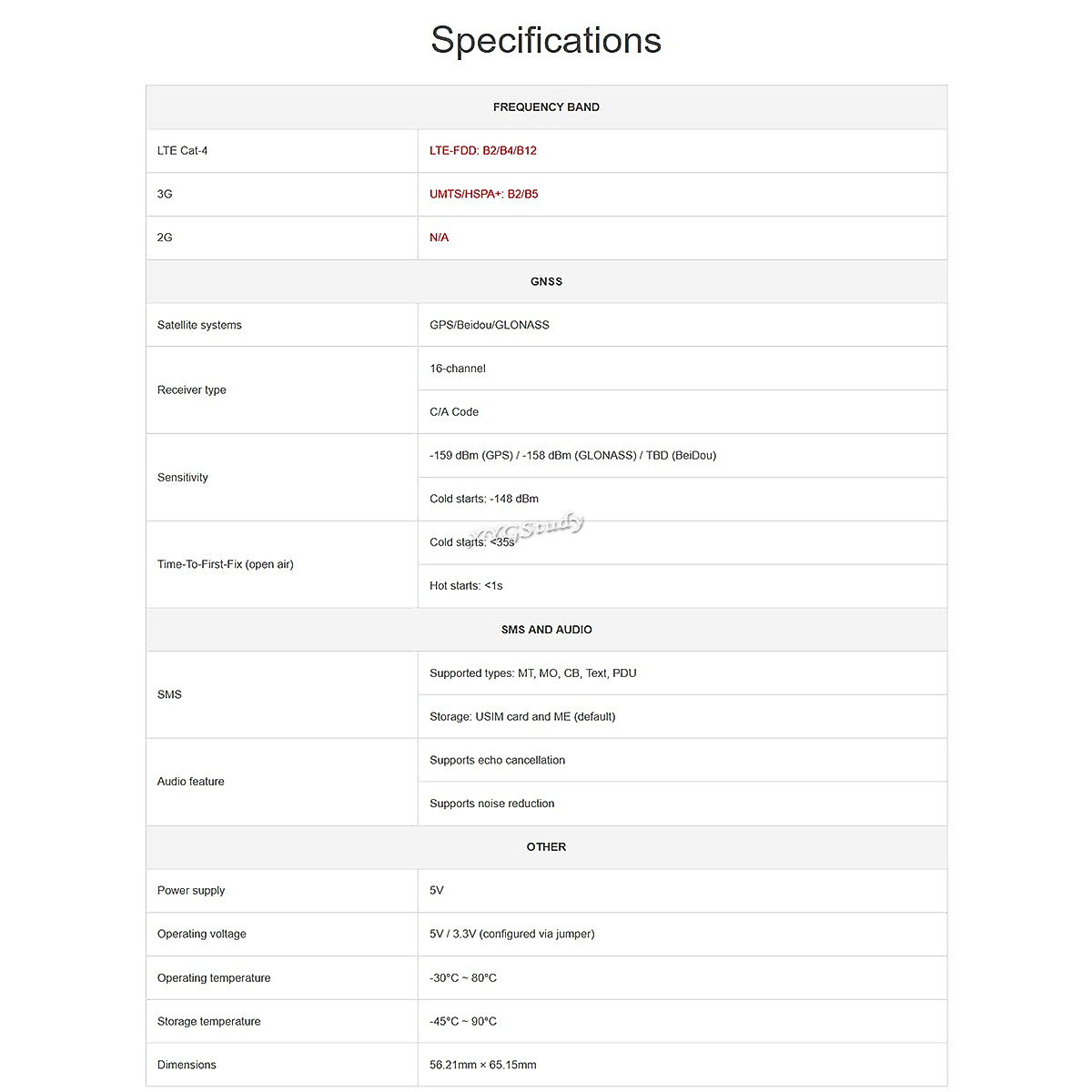Click the 5V / 3.3V jumper voltage cell
This screenshot has width=1092, height=1092.
tap(512, 934)
